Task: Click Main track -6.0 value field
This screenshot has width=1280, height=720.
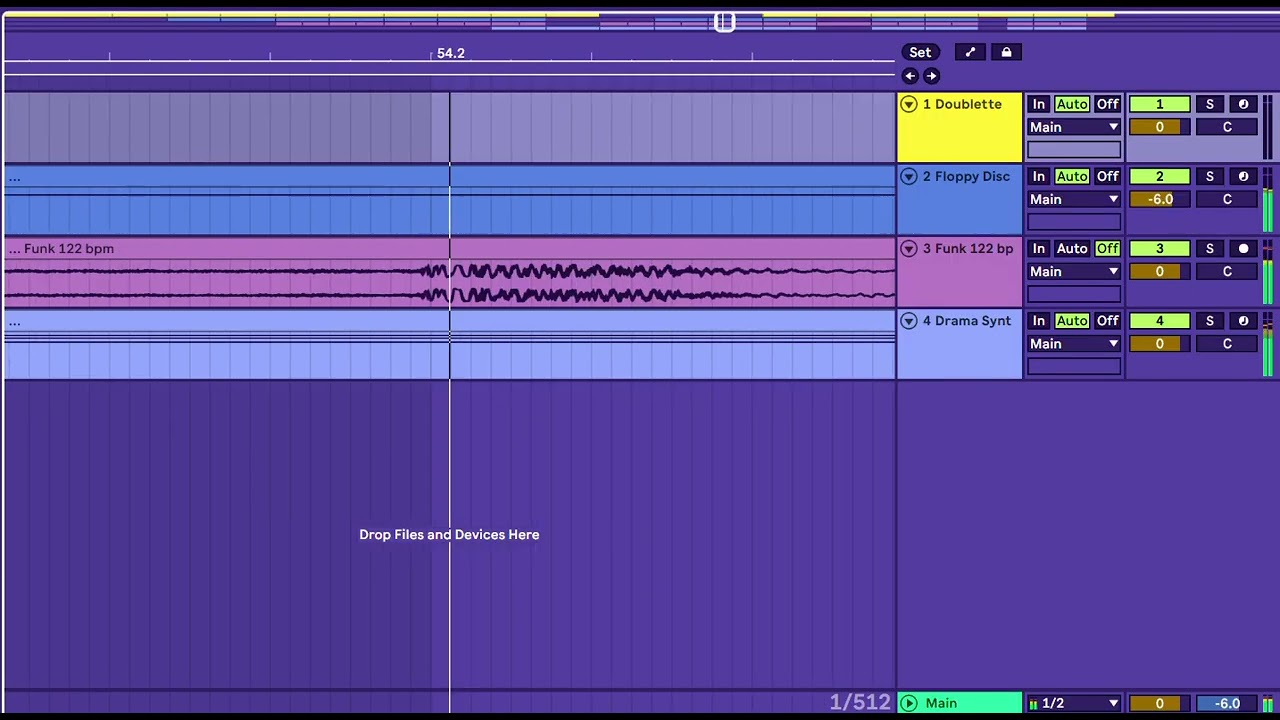Action: (1227, 703)
